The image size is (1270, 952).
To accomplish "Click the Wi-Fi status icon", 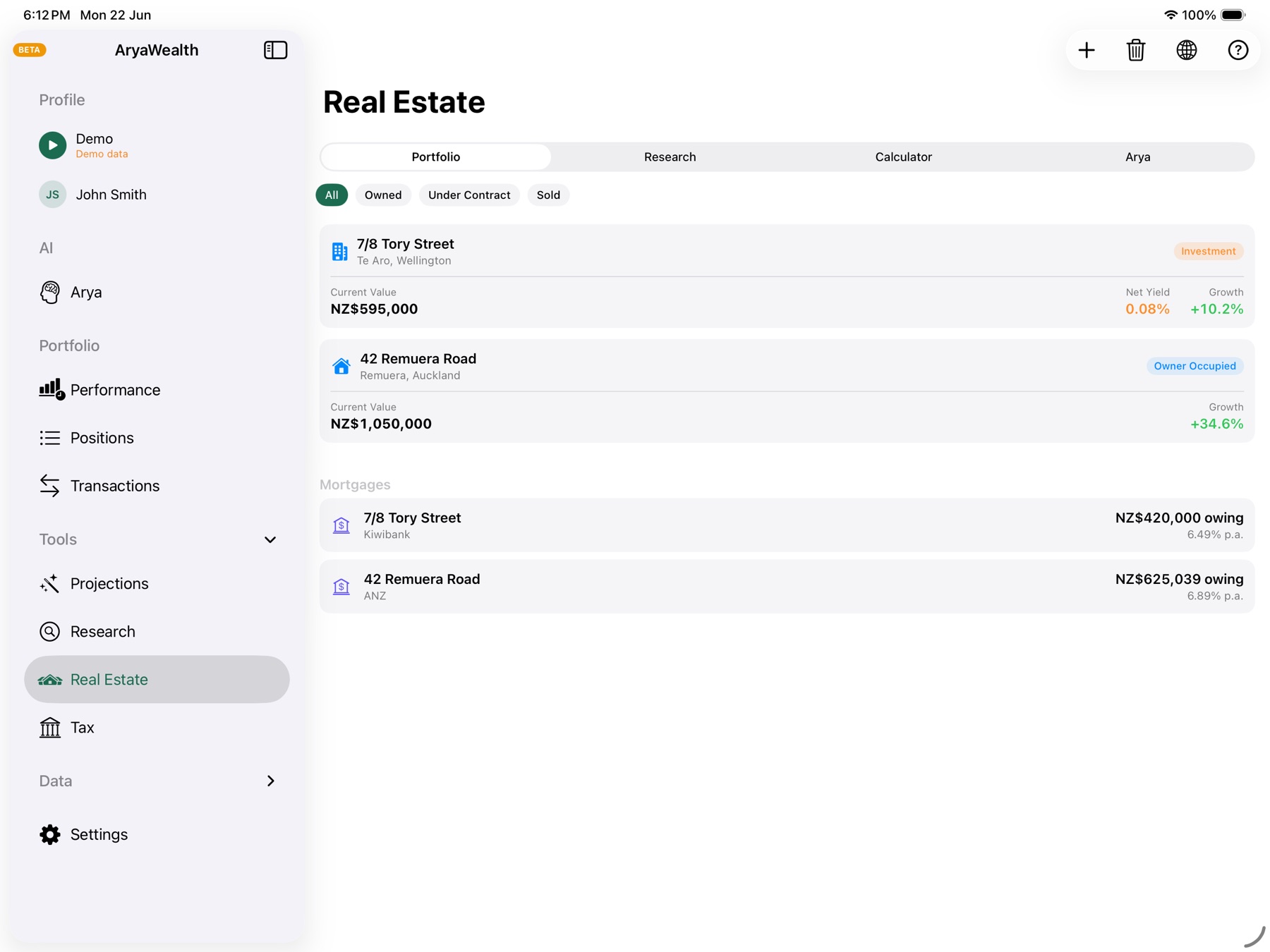I will [1171, 15].
